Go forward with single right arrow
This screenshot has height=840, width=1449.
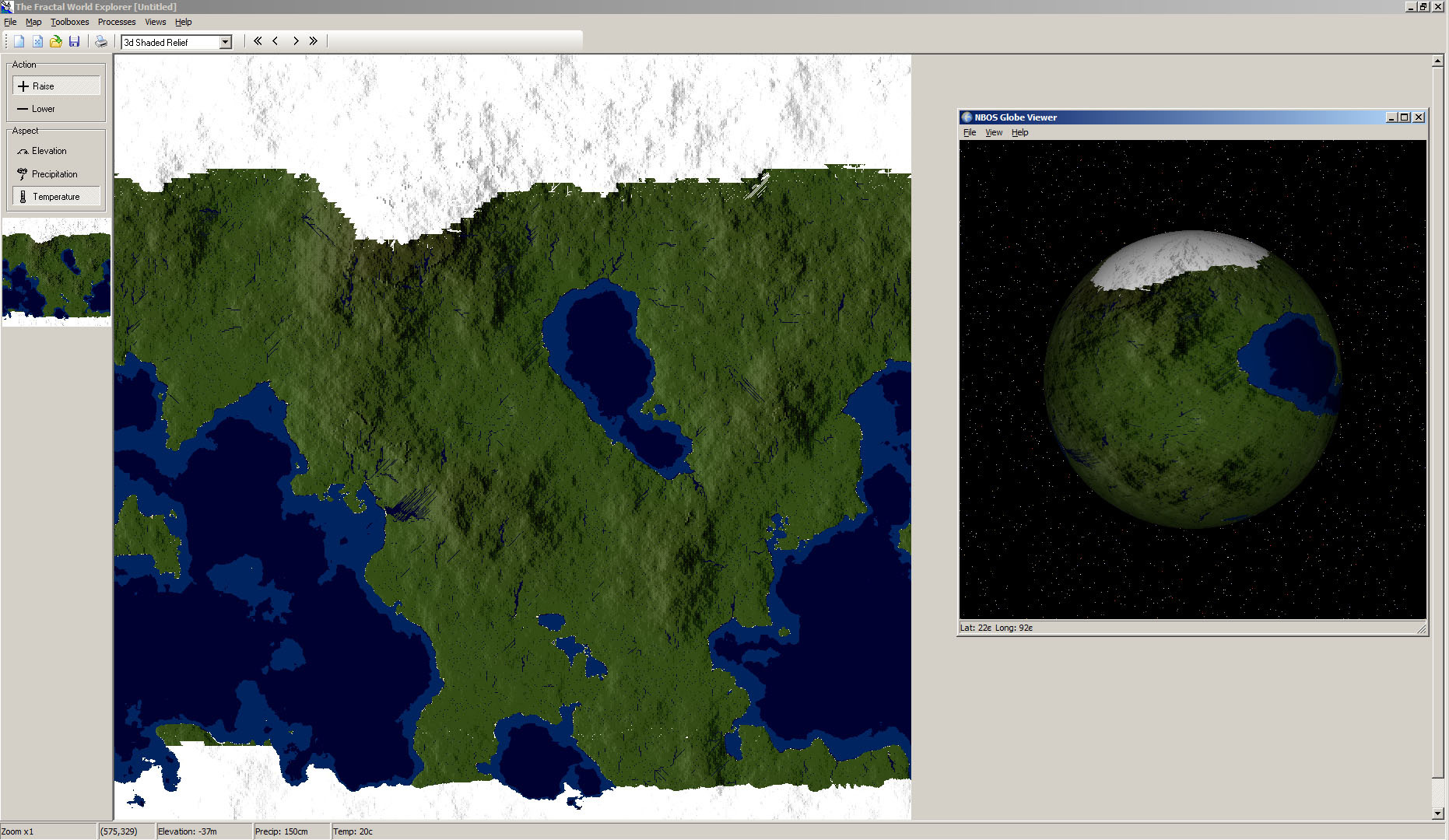coord(296,41)
